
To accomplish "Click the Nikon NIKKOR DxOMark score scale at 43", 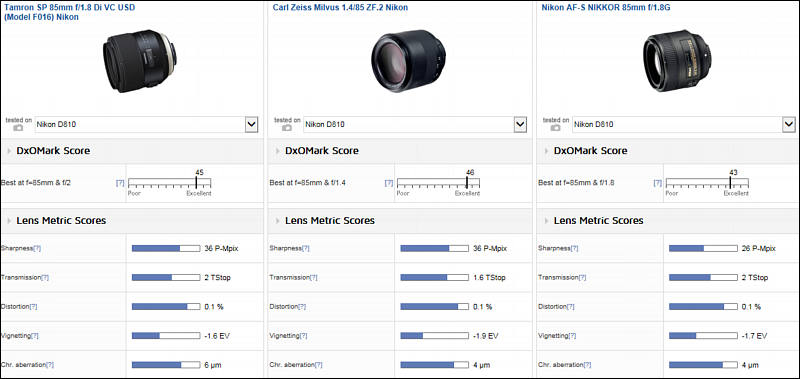I will coord(707,183).
